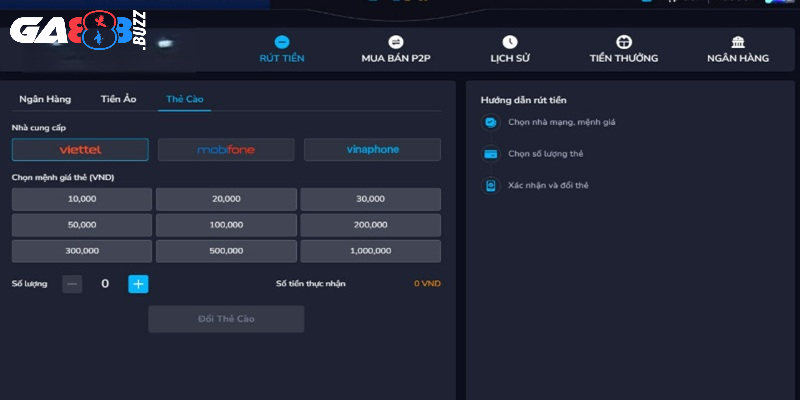Screen dimensions: 800x400
Task: Decrease card quantity with minus button
Action: [x=72, y=284]
